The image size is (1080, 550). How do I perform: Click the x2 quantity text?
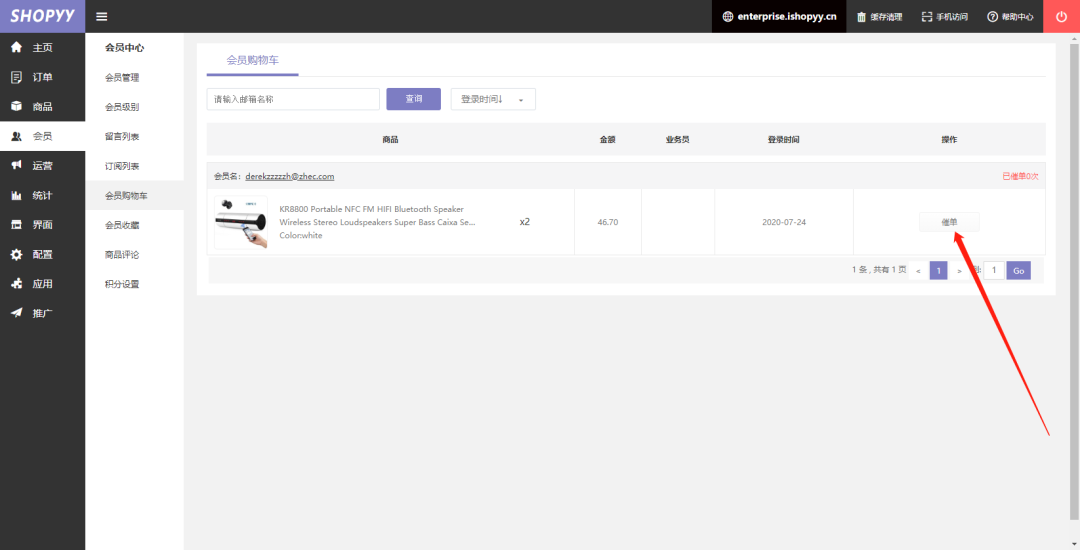[x=525, y=222]
